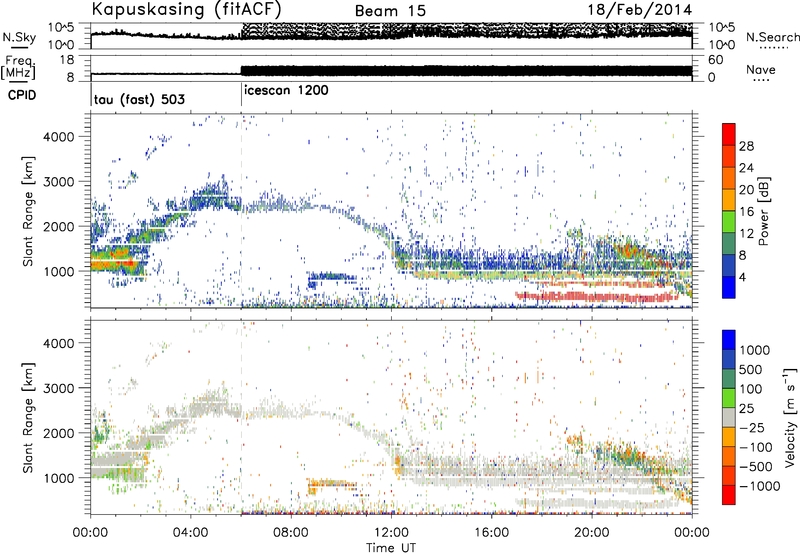Image resolution: width=800 pixels, height=554 pixels.
Task: Click the '28' power colorbar value
Action: pos(746,146)
